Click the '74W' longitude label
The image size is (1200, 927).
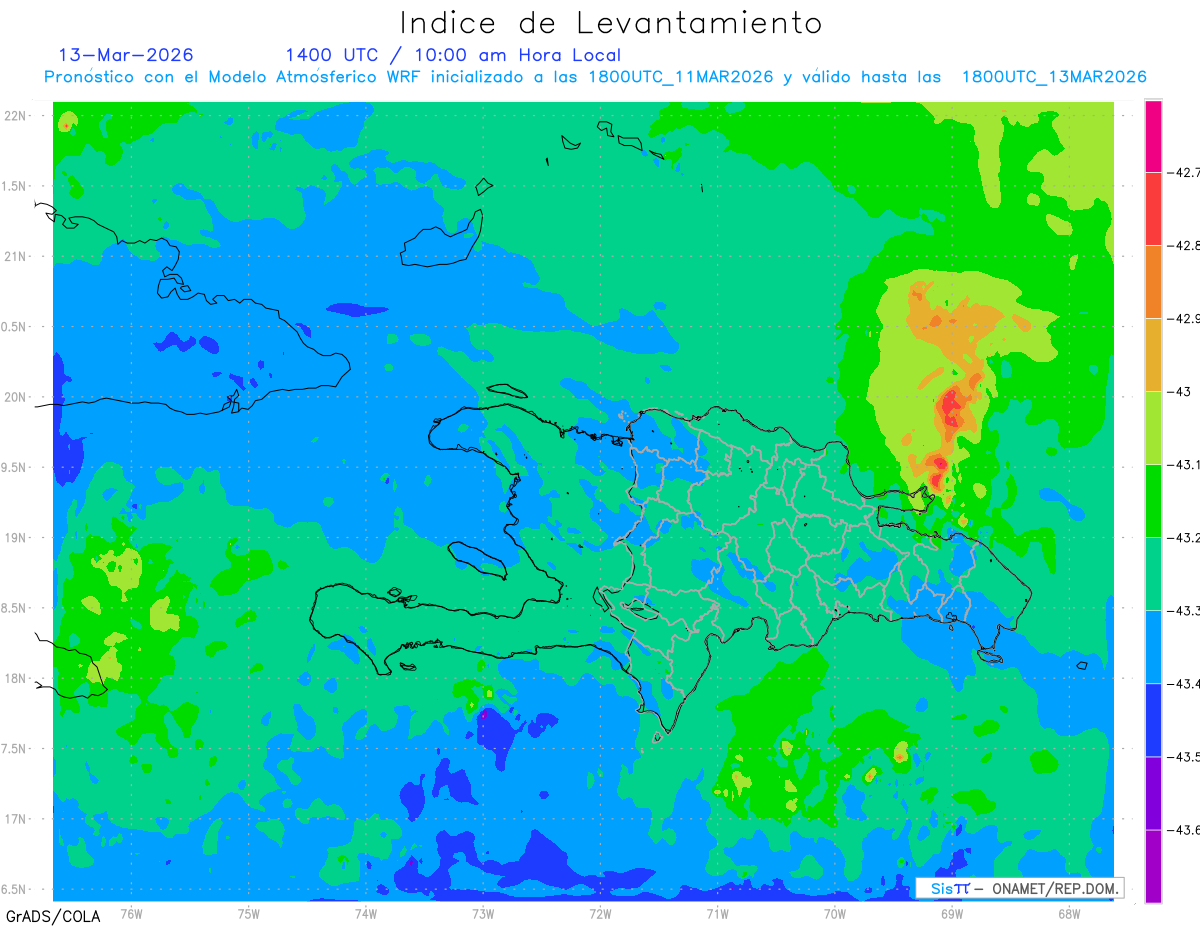(366, 912)
